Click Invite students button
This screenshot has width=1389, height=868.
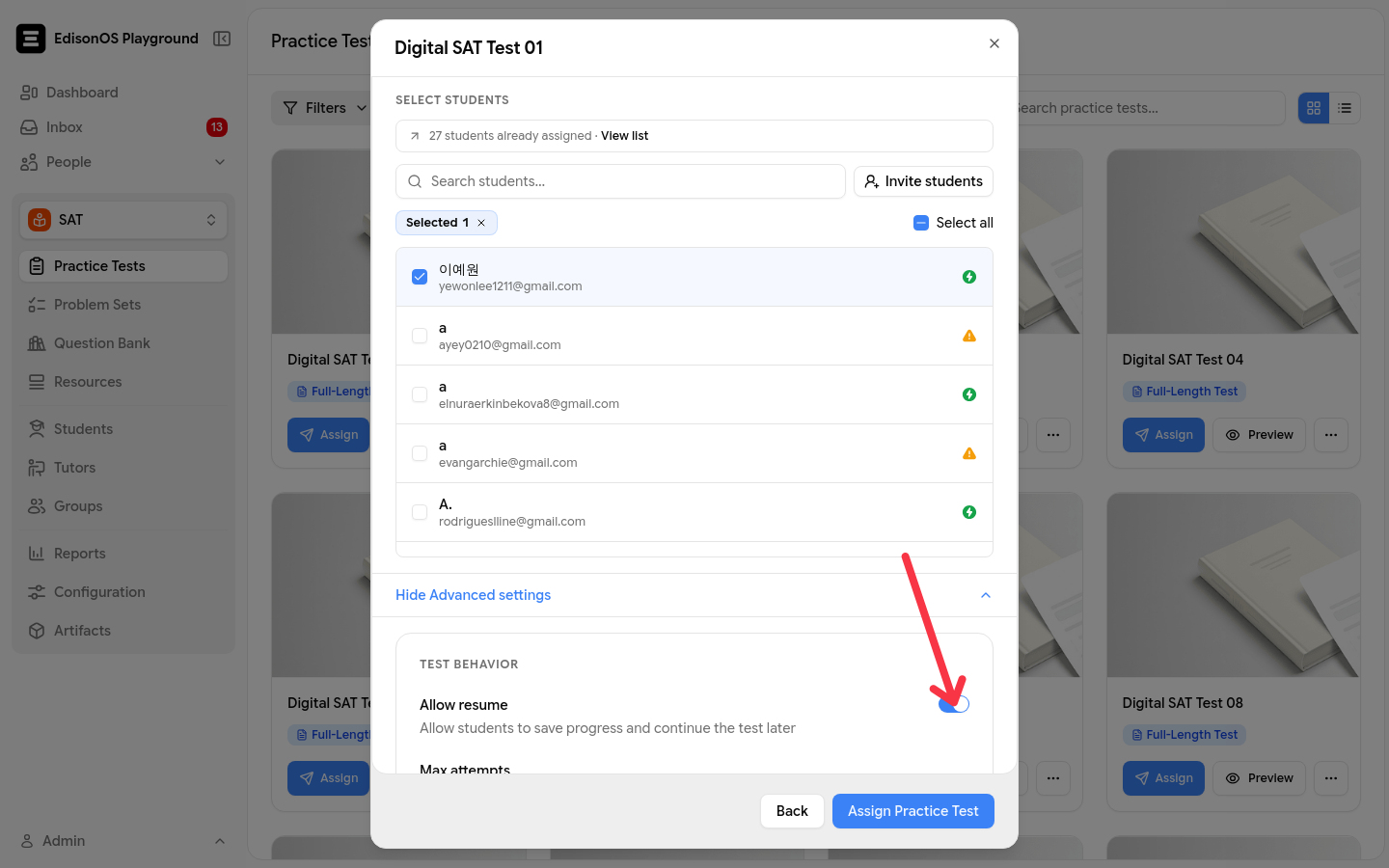coord(923,181)
